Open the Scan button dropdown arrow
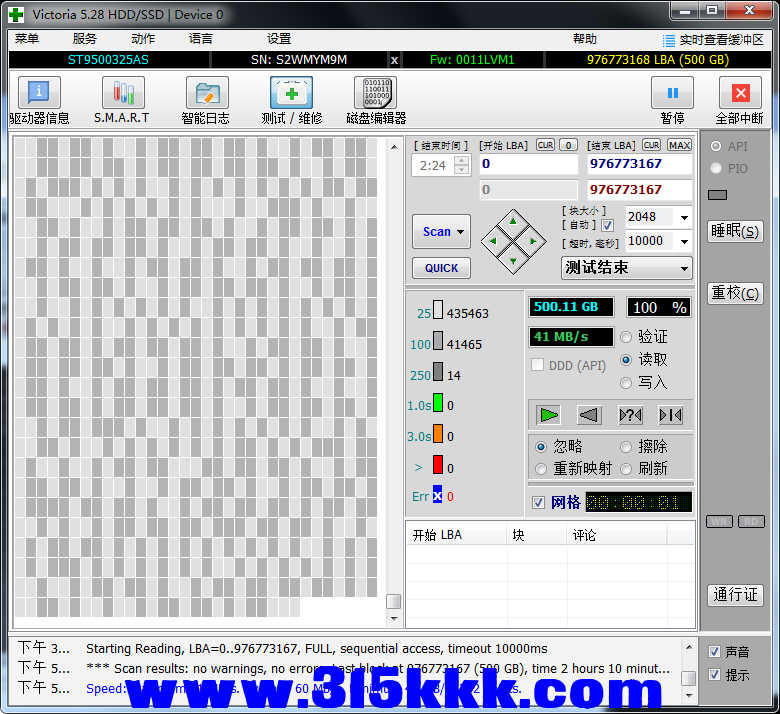 (460, 232)
